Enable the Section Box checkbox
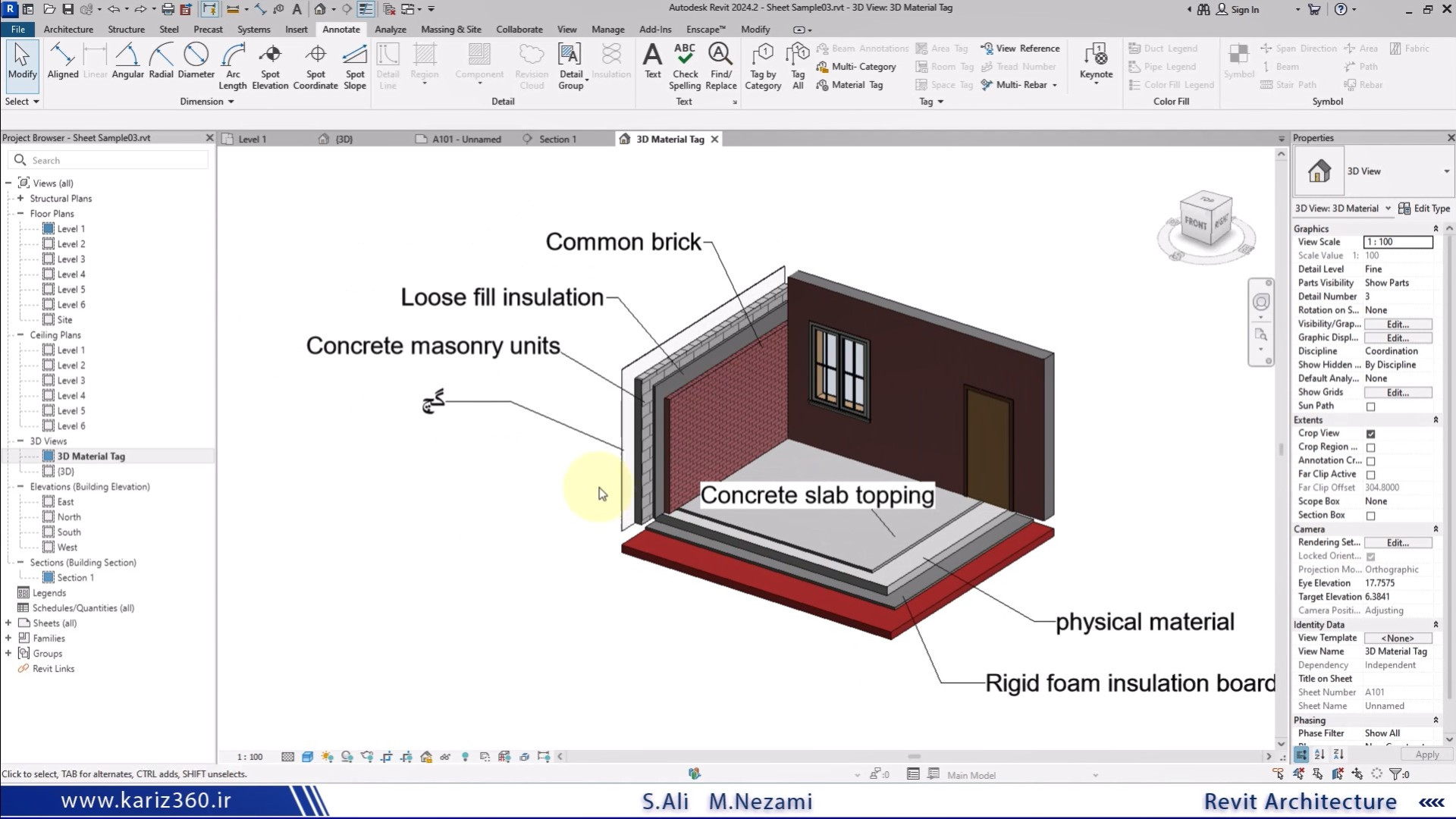Screen dimensions: 1456x819 (1370, 516)
